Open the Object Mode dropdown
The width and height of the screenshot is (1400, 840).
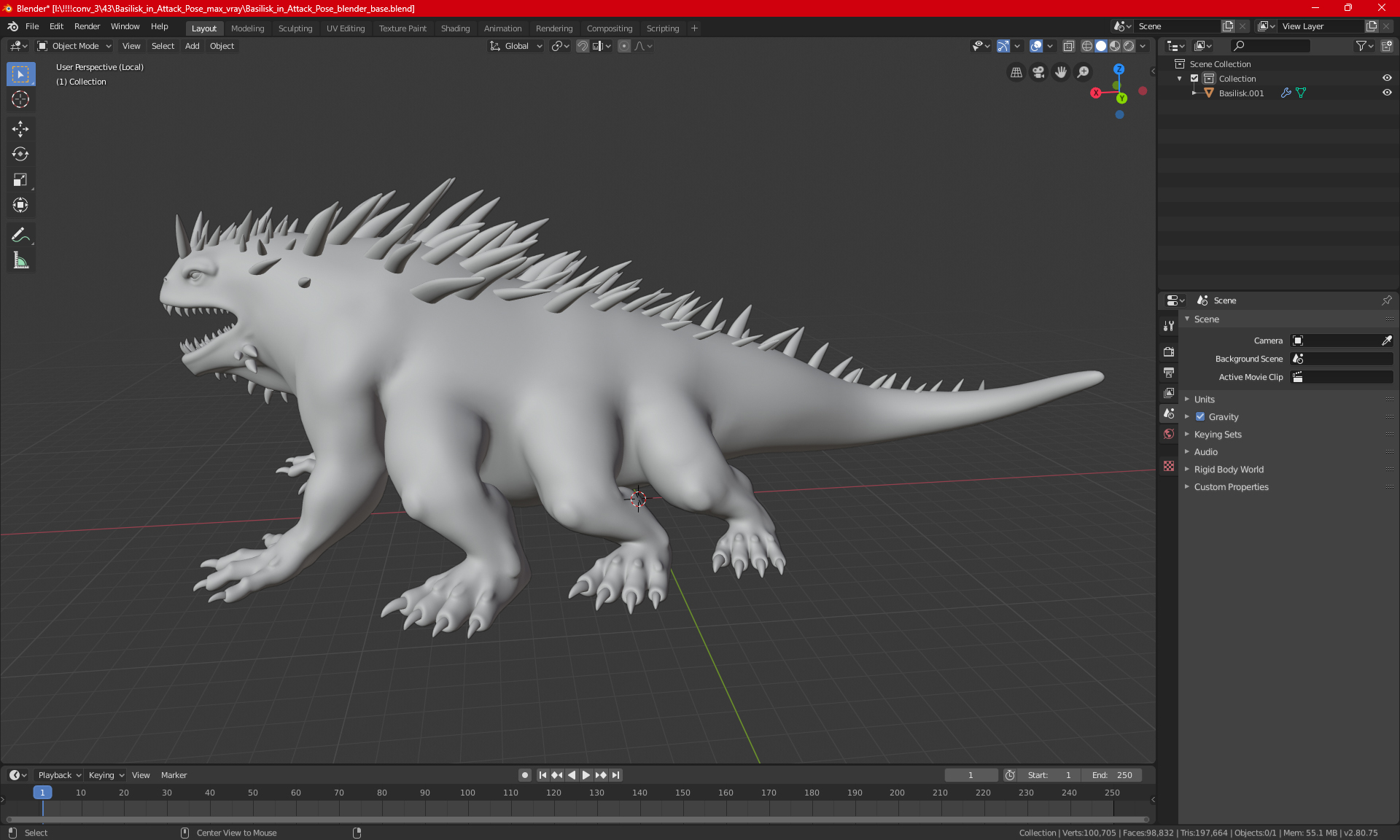[x=74, y=46]
